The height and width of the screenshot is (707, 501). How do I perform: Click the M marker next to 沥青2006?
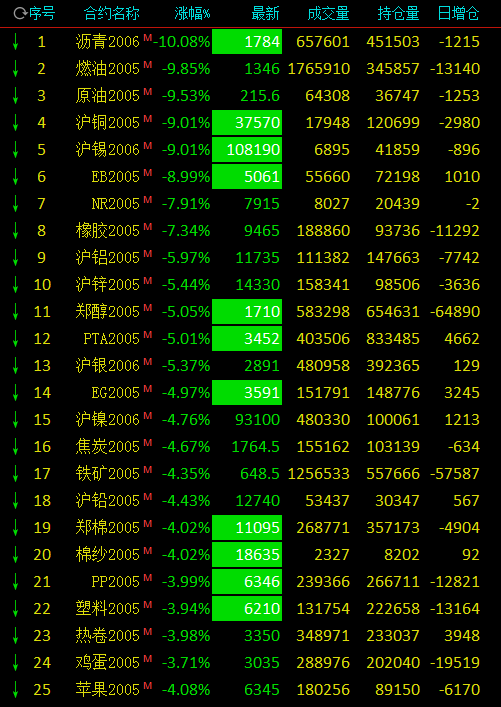[147, 38]
